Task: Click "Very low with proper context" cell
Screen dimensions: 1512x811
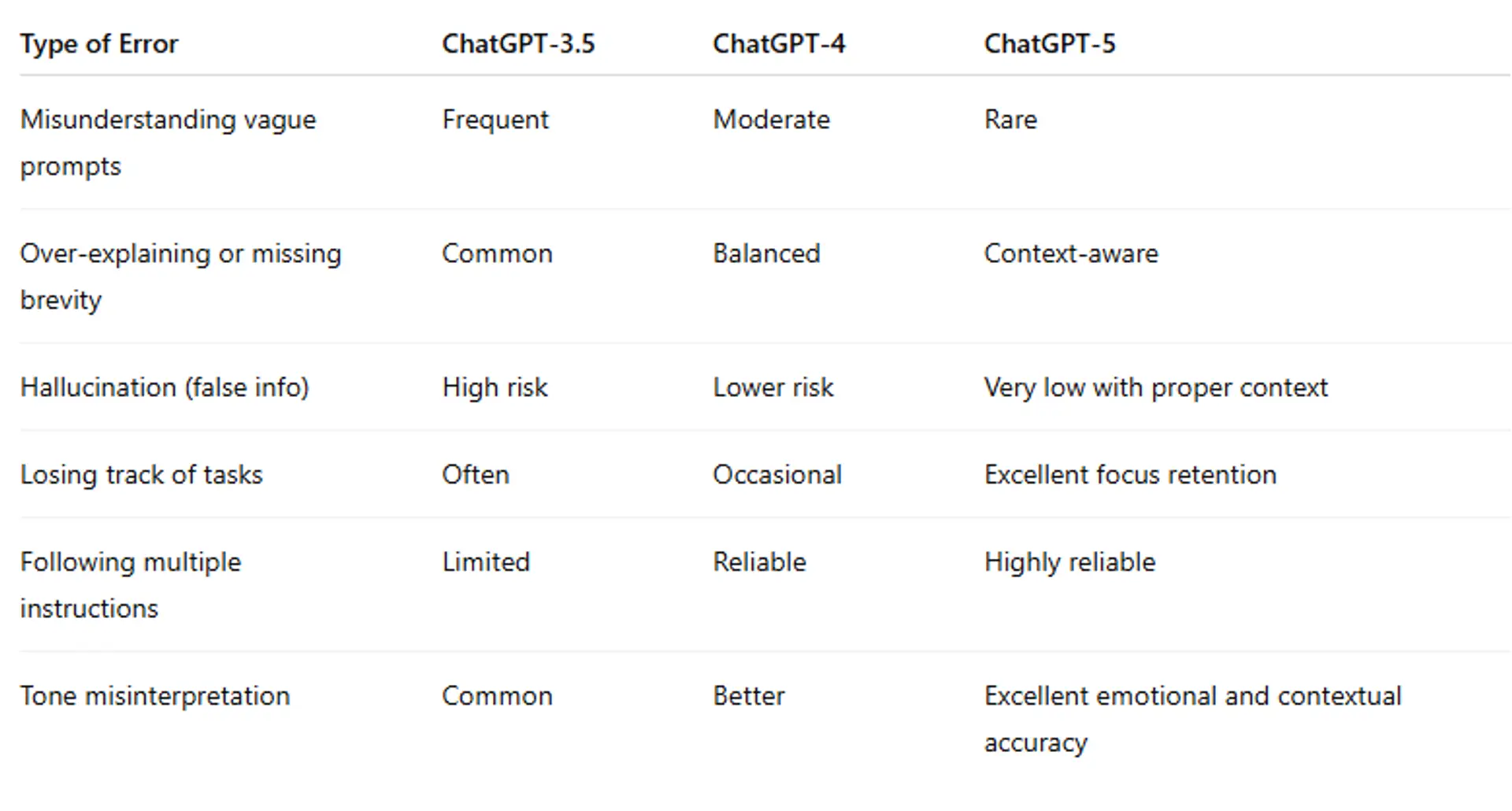Action: coord(1155,387)
